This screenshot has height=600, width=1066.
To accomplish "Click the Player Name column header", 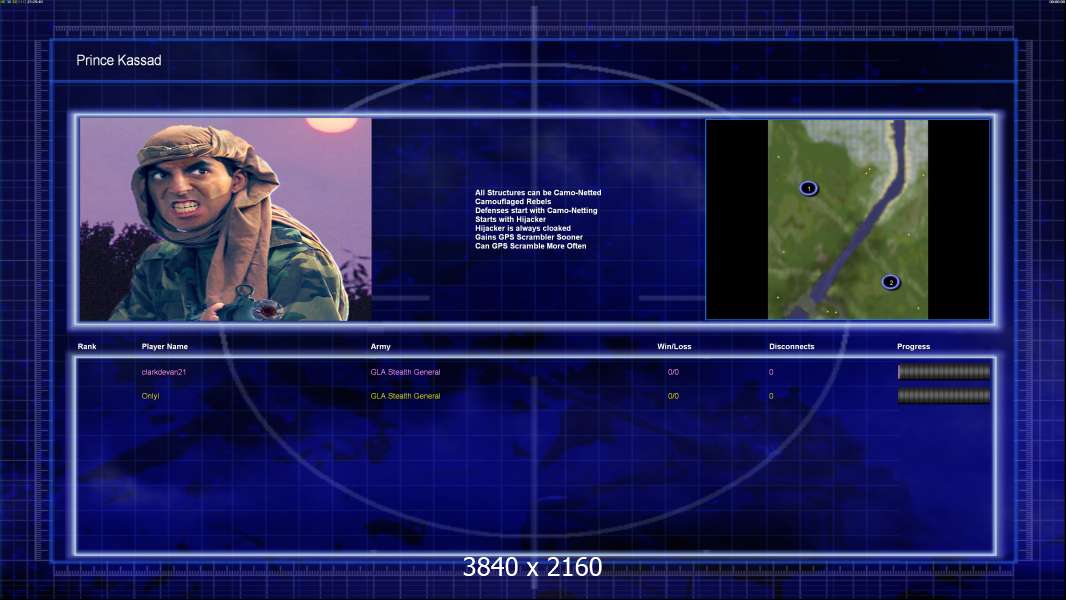I will point(165,347).
